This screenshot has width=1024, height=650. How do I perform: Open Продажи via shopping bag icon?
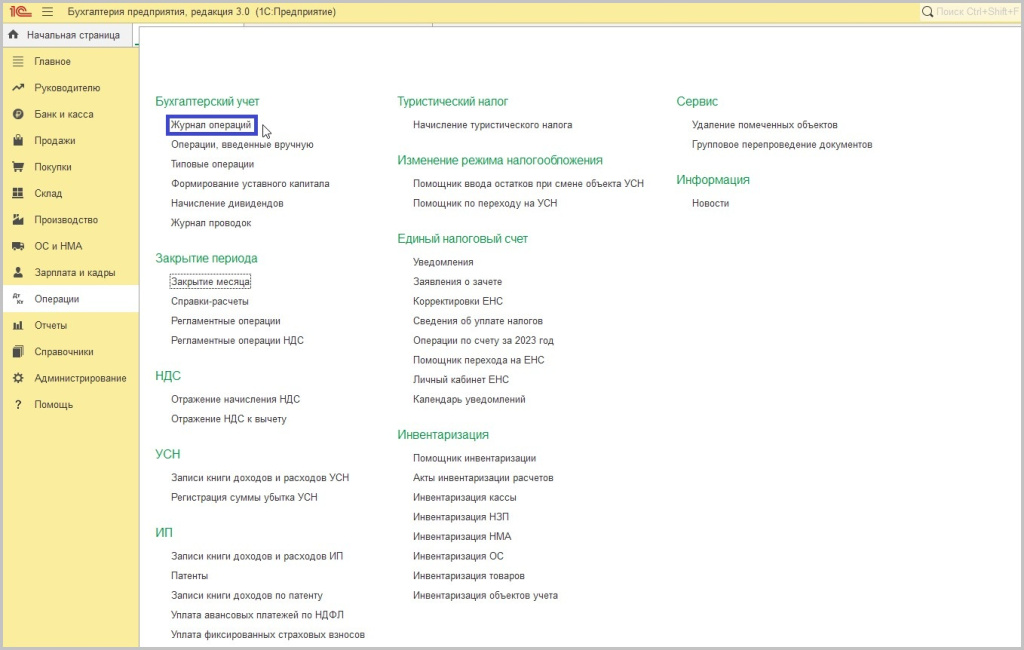click(x=17, y=141)
